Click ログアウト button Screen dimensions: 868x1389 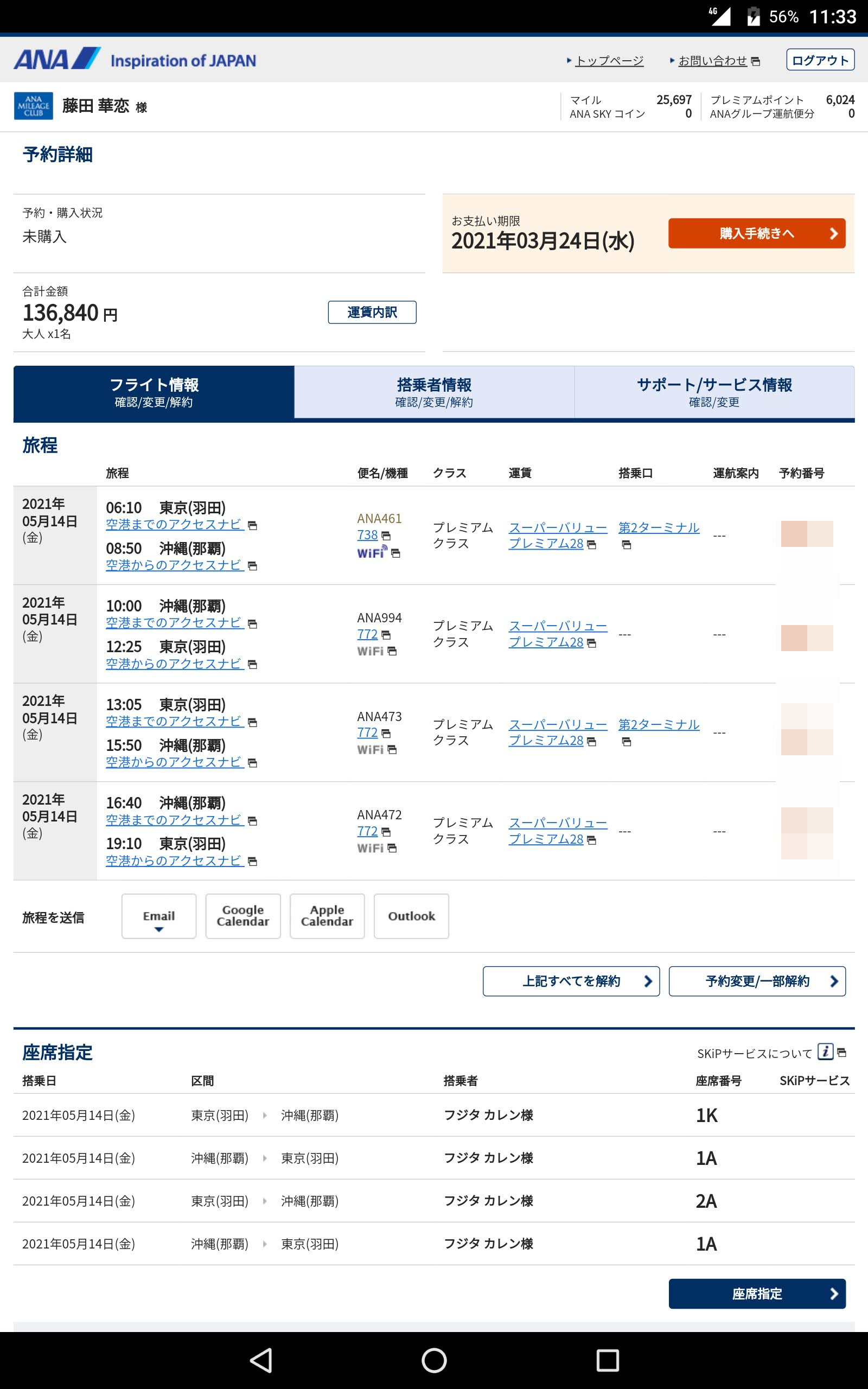[x=820, y=60]
